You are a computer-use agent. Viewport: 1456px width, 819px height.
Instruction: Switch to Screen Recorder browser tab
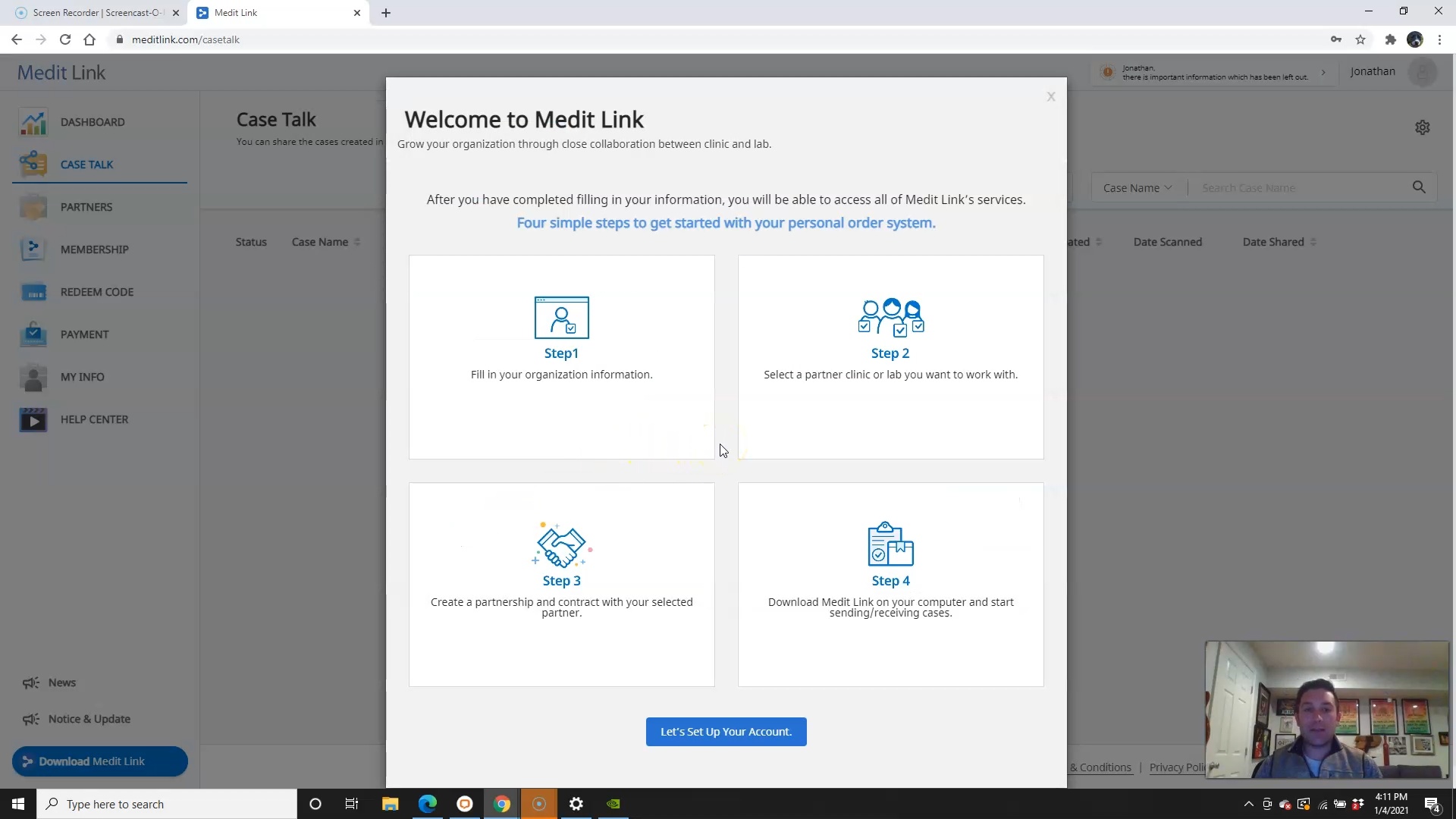point(99,13)
